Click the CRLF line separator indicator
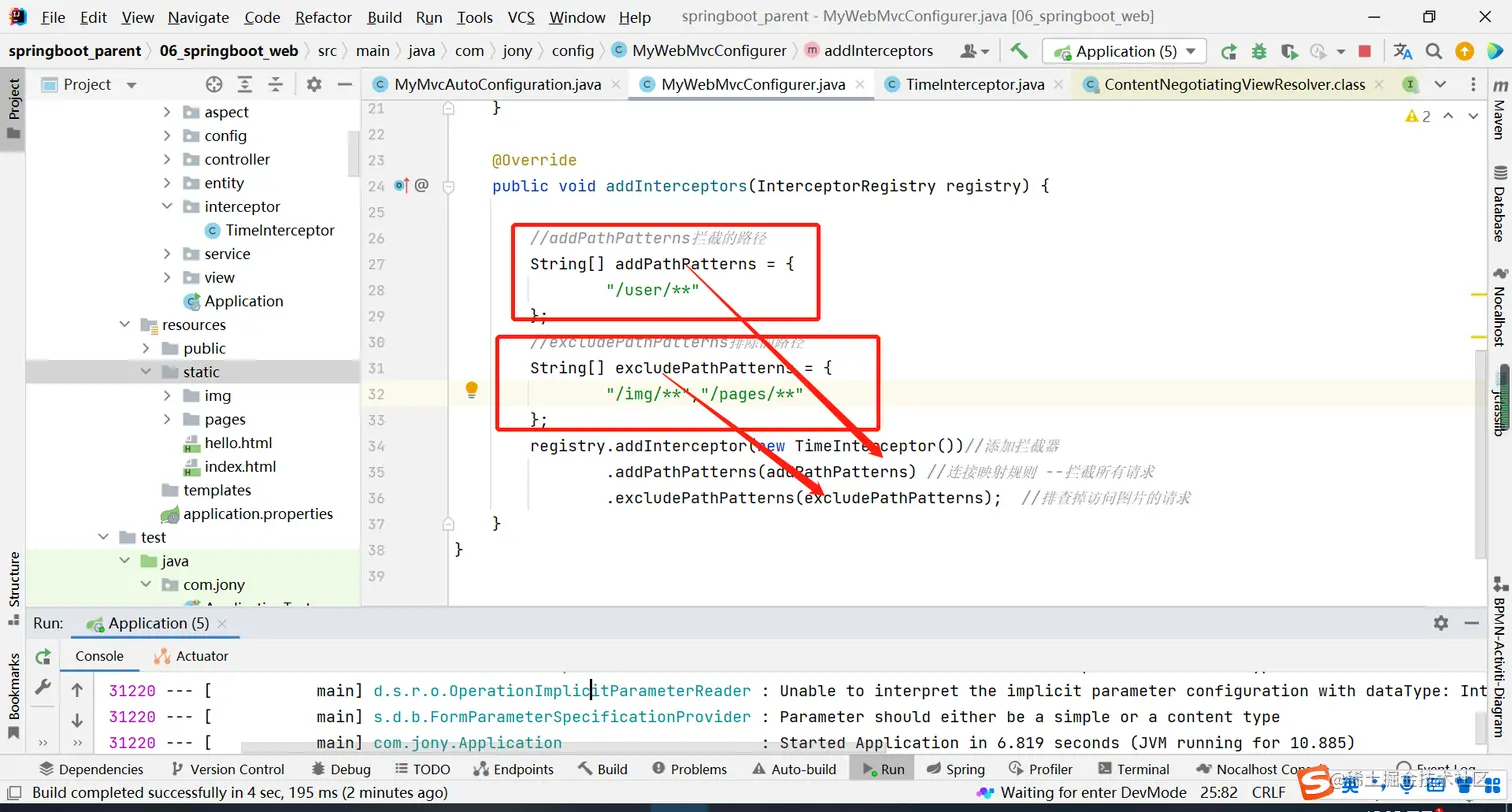The width and height of the screenshot is (1512, 812). (x=1269, y=792)
